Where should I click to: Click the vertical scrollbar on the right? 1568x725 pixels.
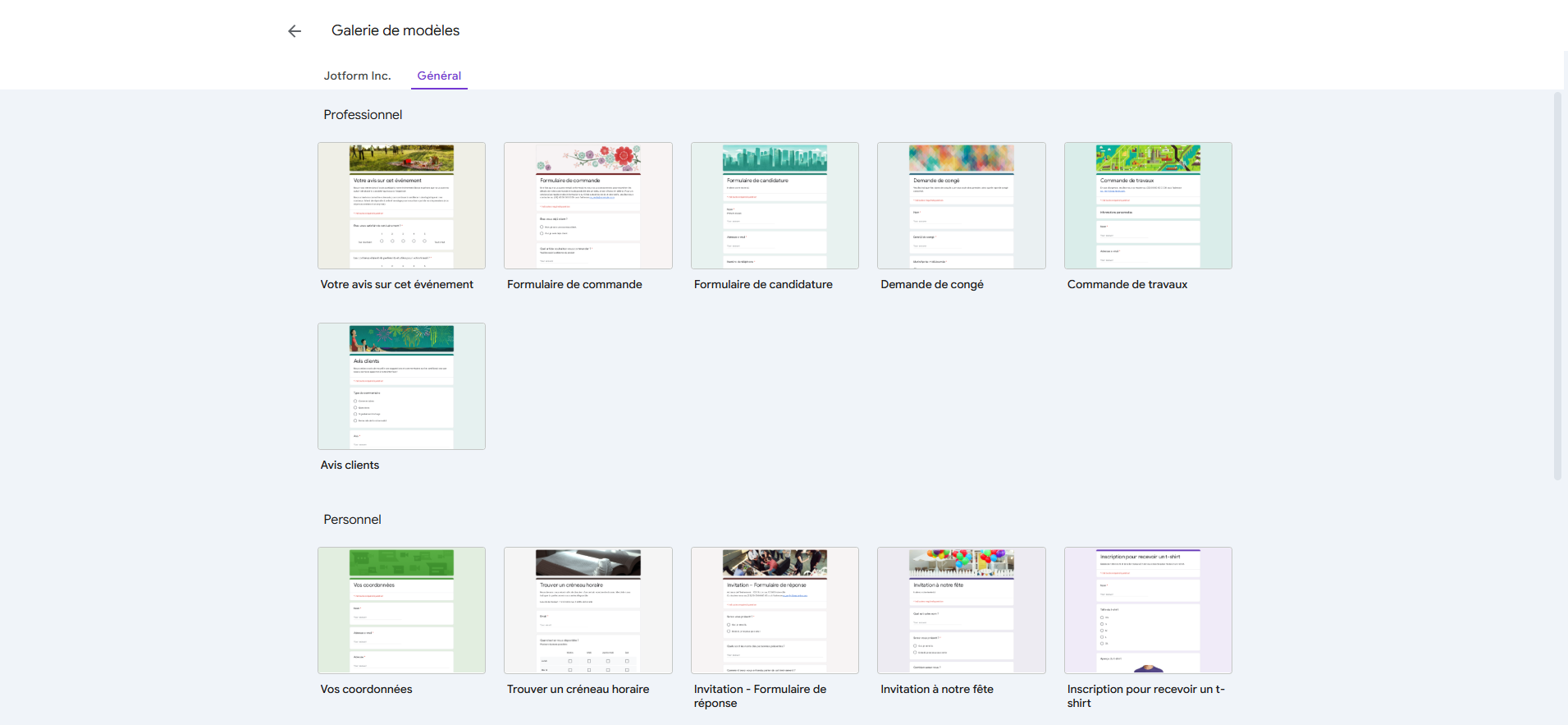[x=1557, y=286]
